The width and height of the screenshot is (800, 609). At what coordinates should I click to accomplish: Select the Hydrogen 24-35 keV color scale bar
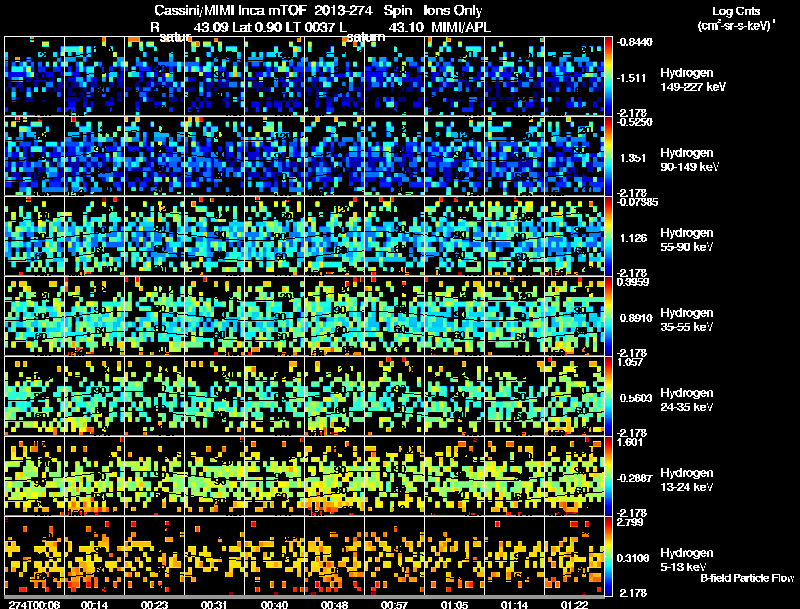(609, 396)
